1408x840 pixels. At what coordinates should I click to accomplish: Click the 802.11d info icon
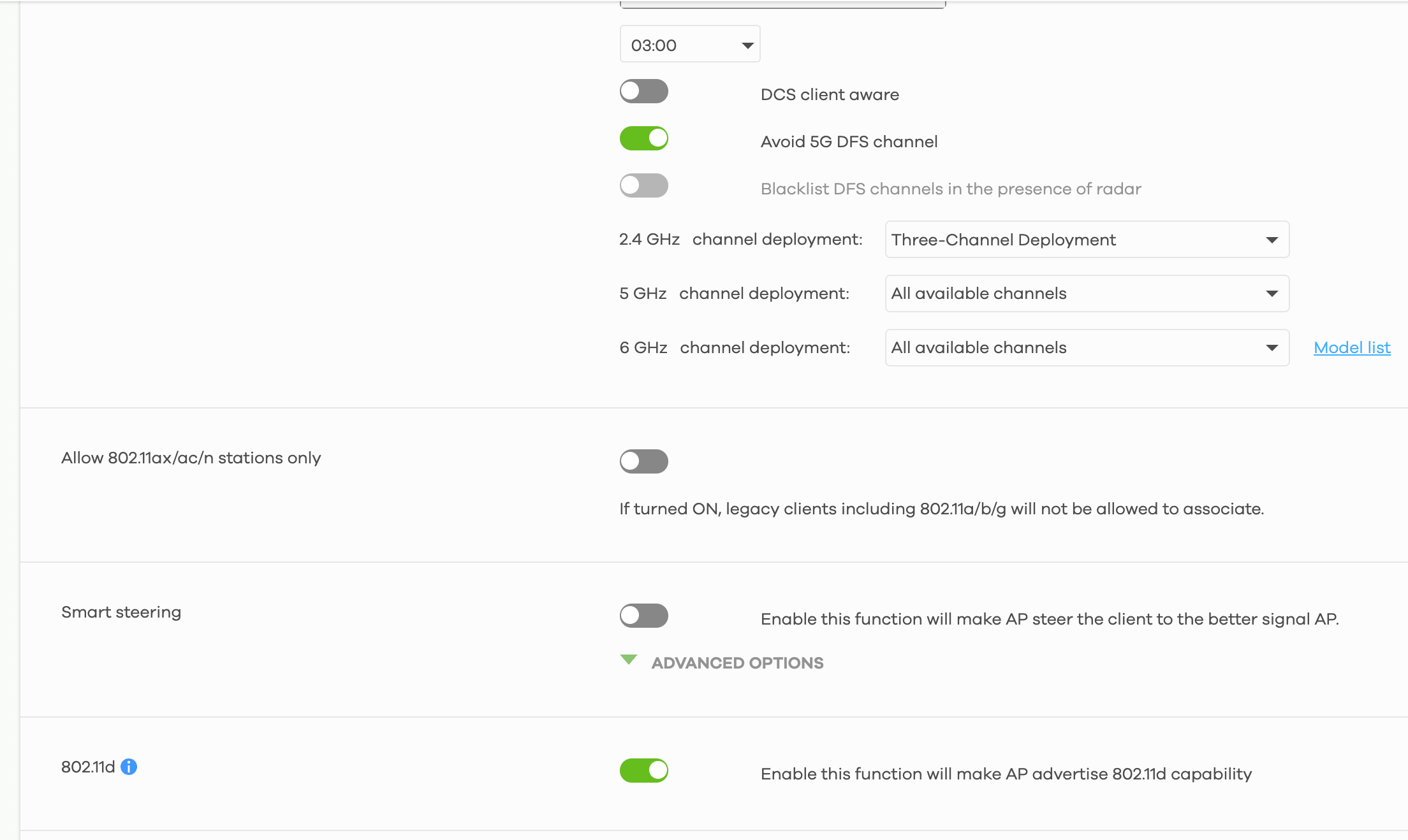[129, 767]
